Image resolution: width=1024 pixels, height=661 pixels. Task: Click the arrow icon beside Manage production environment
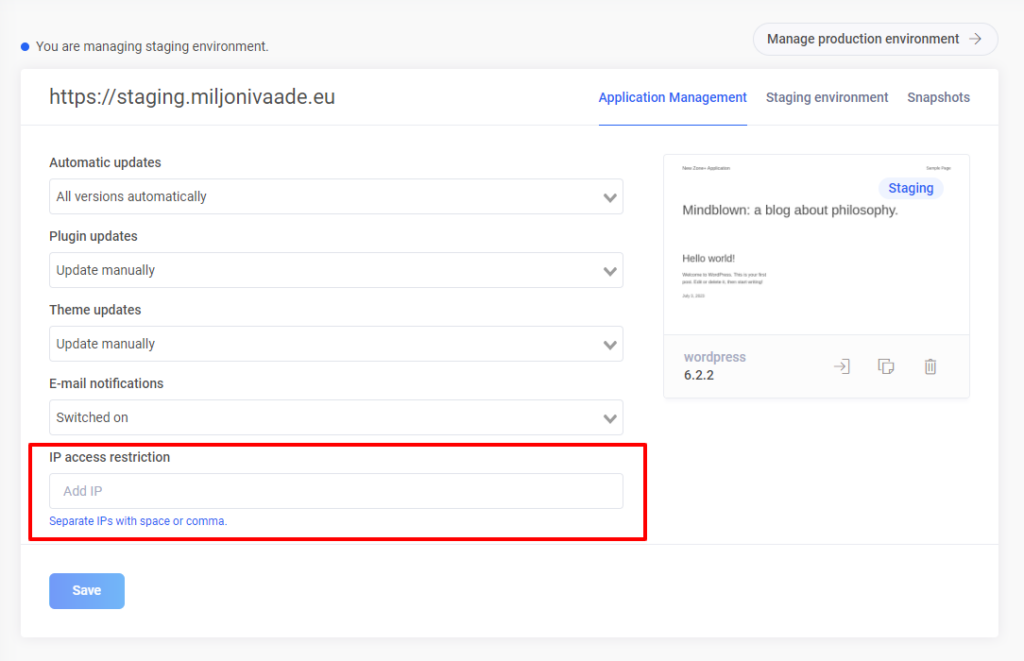pos(976,39)
